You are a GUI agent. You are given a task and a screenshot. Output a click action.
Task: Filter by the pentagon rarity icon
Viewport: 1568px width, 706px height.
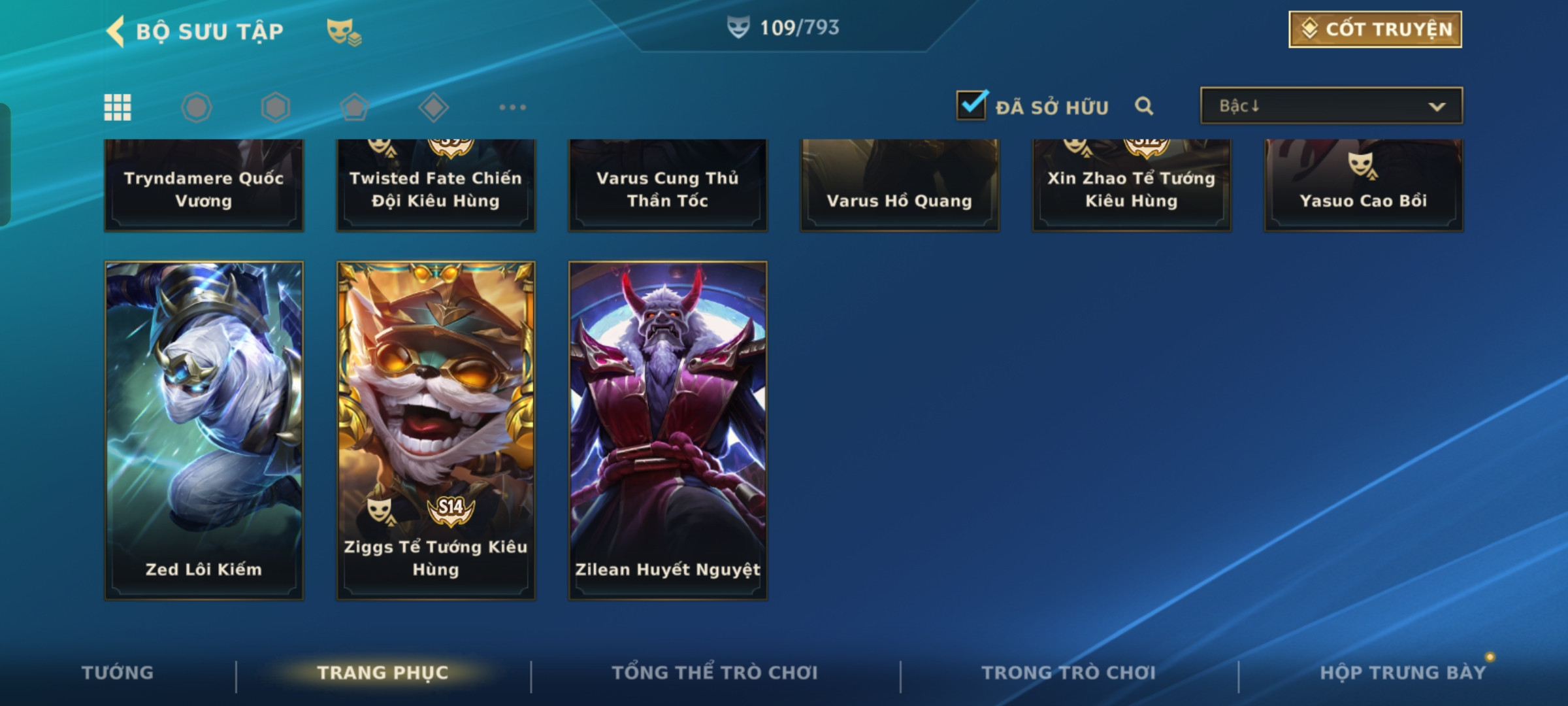click(x=355, y=107)
